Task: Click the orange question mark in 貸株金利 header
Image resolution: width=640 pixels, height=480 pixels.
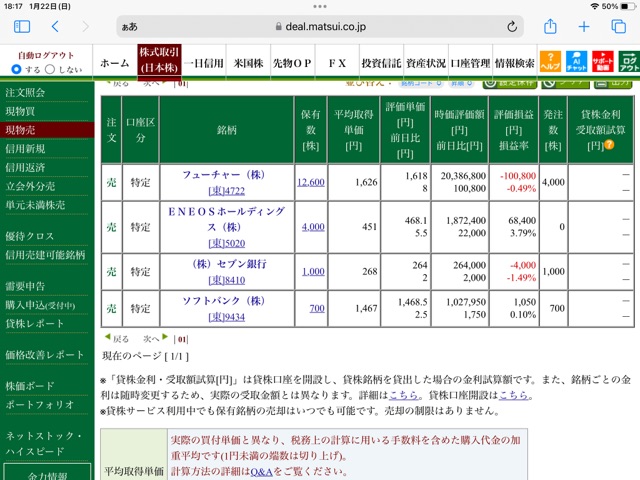Action: click(x=609, y=144)
